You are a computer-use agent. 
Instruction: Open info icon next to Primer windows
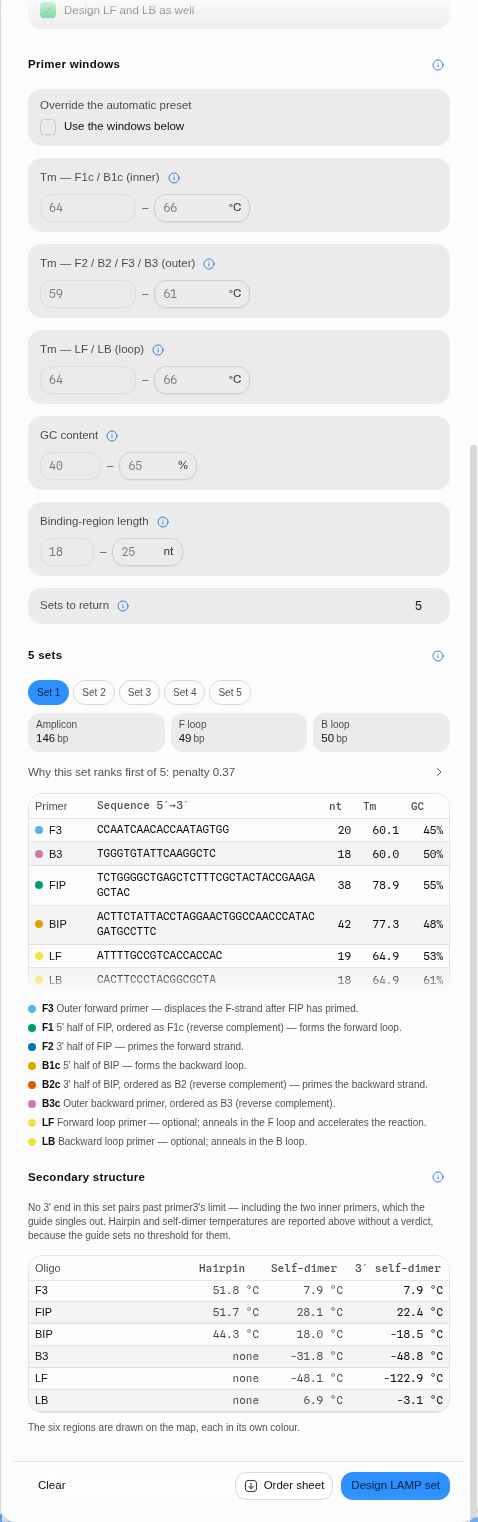(x=437, y=65)
